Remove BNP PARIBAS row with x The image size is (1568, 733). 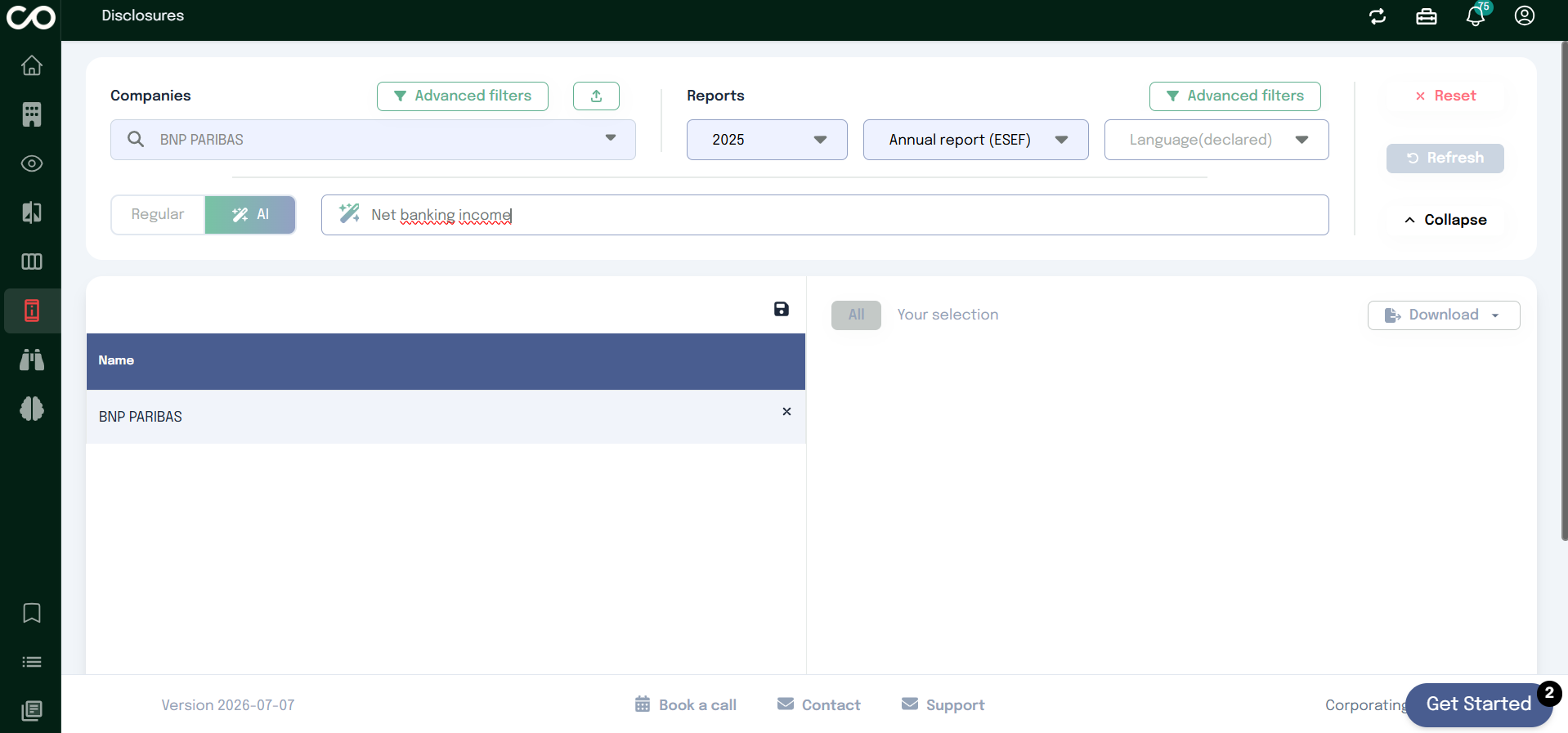tap(786, 412)
